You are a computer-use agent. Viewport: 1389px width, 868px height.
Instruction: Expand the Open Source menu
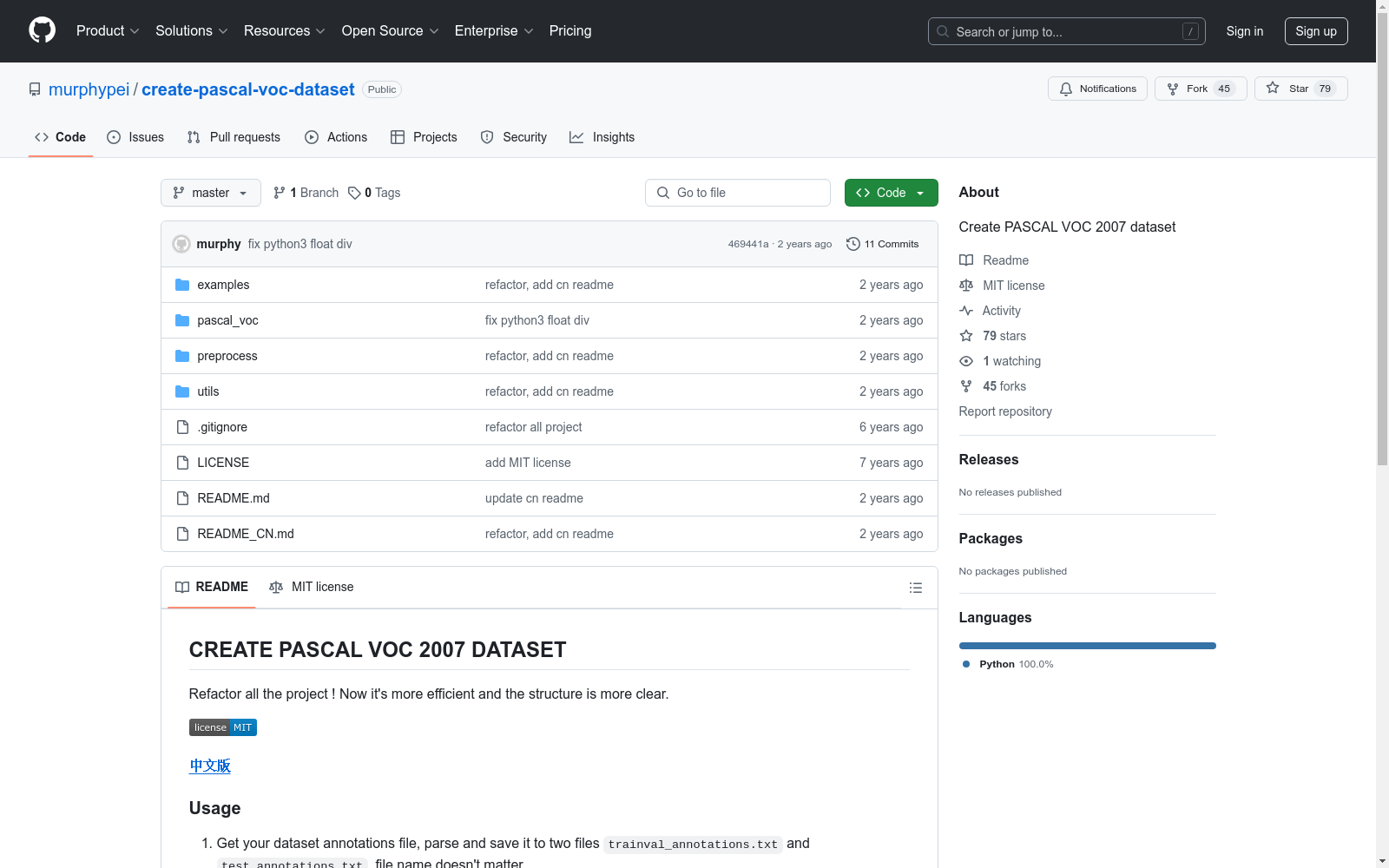tap(391, 31)
